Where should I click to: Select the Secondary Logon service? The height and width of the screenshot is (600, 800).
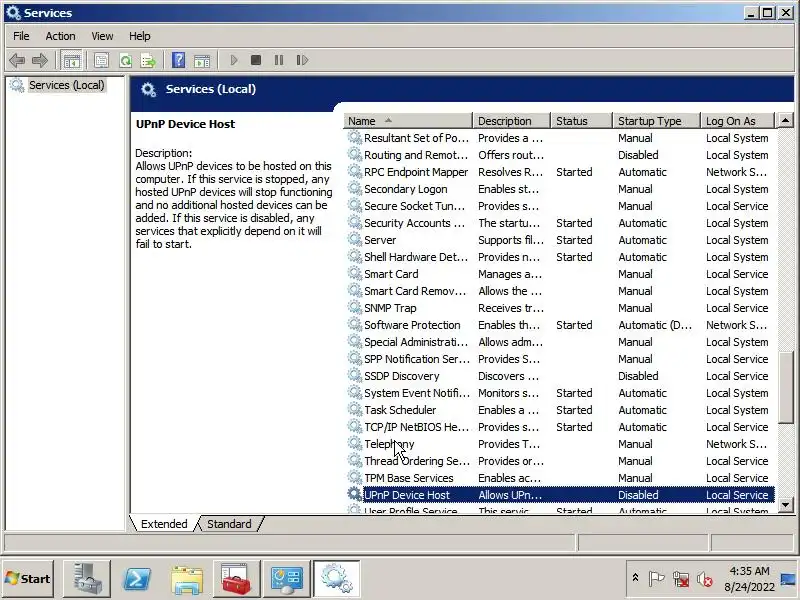click(559, 189)
